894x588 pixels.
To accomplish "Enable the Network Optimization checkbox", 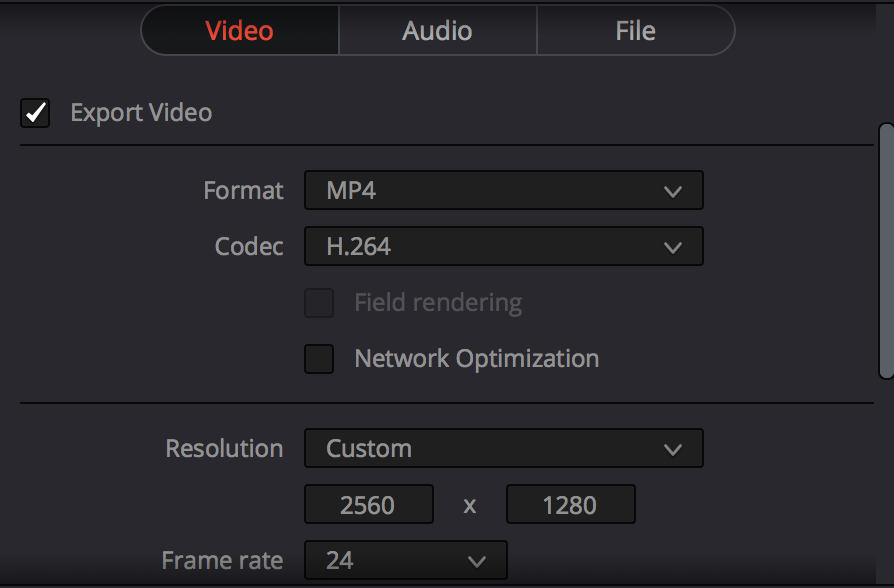I will tap(319, 359).
